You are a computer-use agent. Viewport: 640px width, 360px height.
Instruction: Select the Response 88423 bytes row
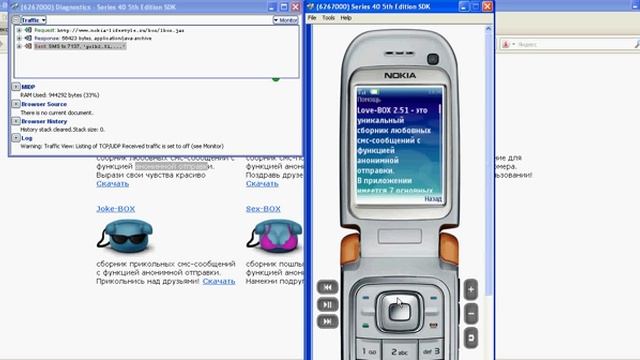click(93, 38)
